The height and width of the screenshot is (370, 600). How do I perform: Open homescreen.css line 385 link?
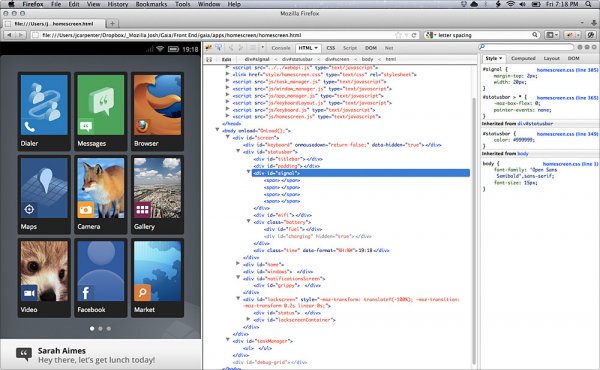pyautogui.click(x=567, y=70)
